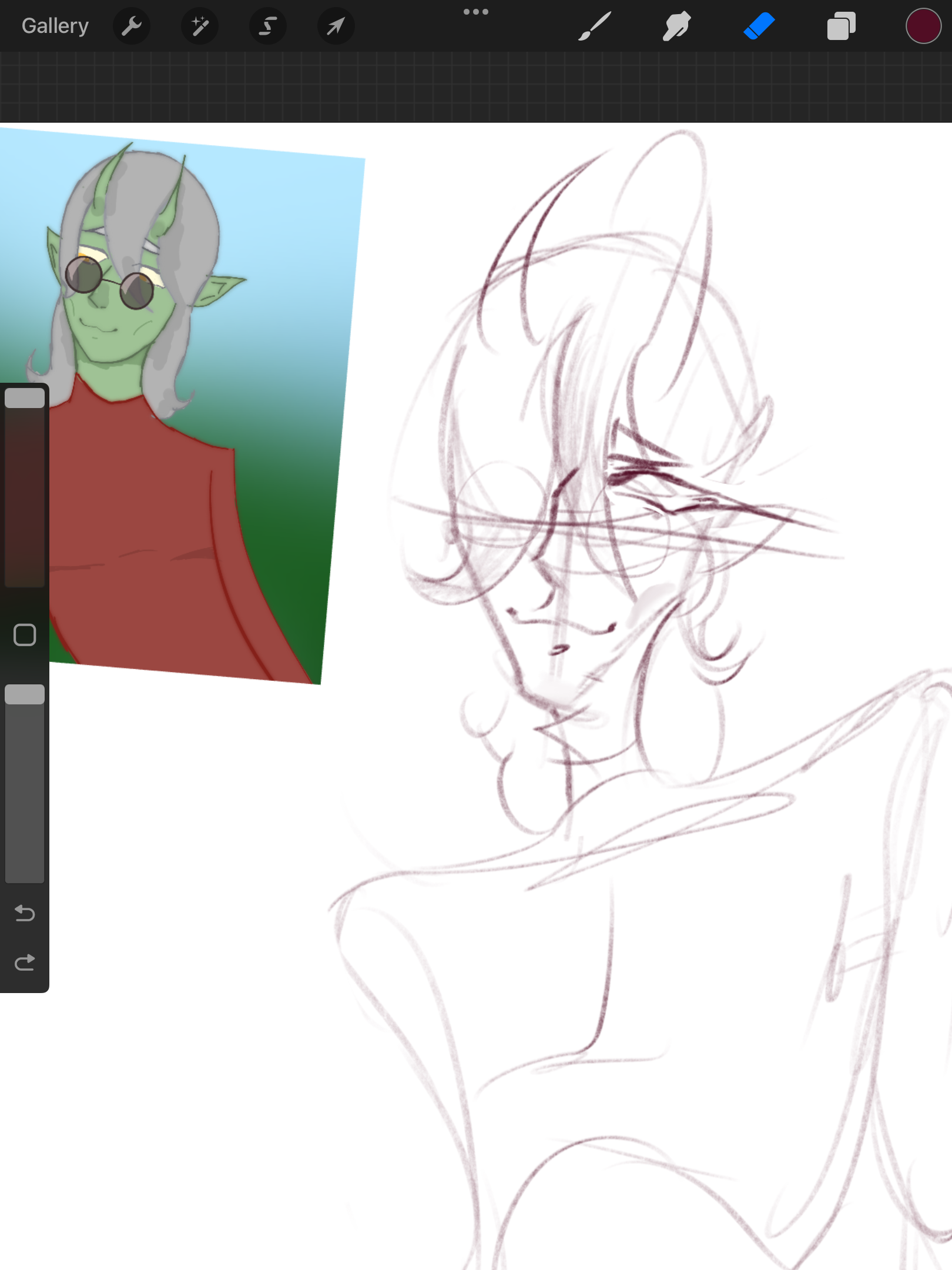Tap the three-dot menu at top center
This screenshot has height=1270, width=952.
476,12
